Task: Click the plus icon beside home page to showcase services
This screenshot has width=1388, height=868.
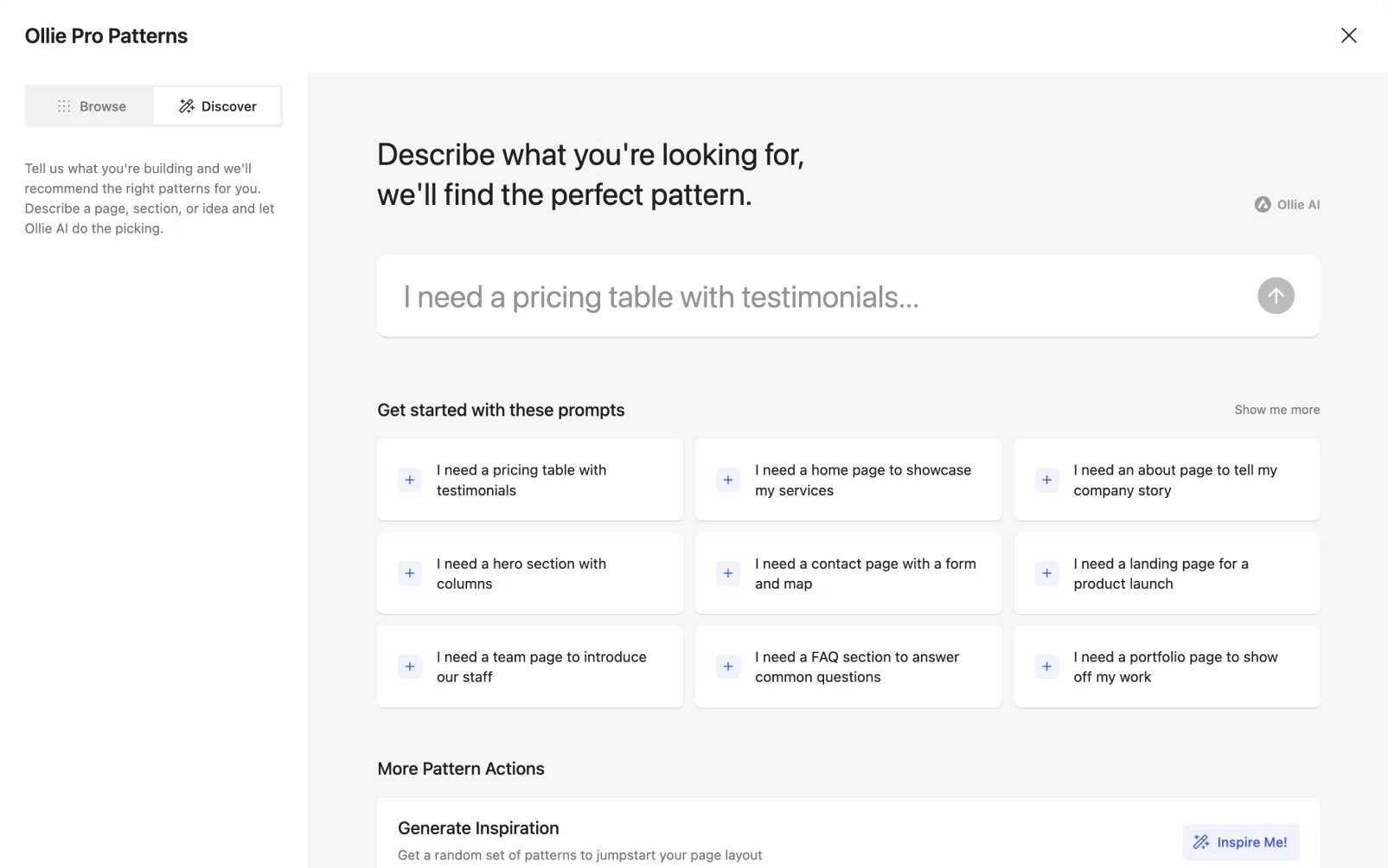Action: pyautogui.click(x=728, y=480)
